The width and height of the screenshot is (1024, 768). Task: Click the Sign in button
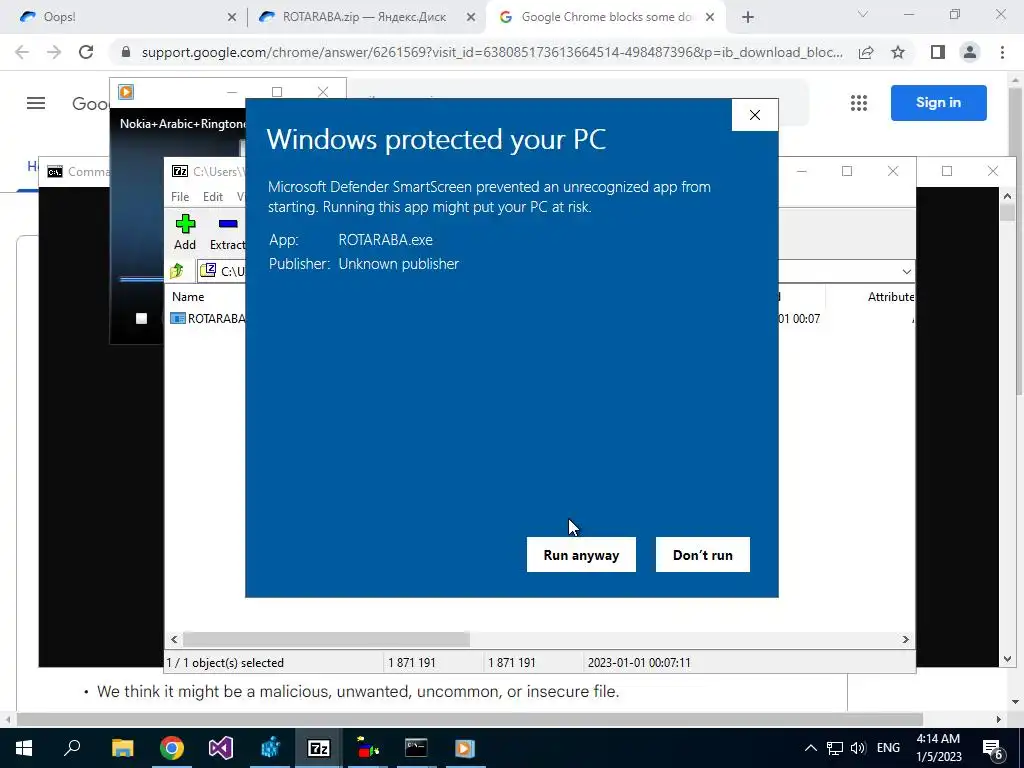tap(938, 103)
